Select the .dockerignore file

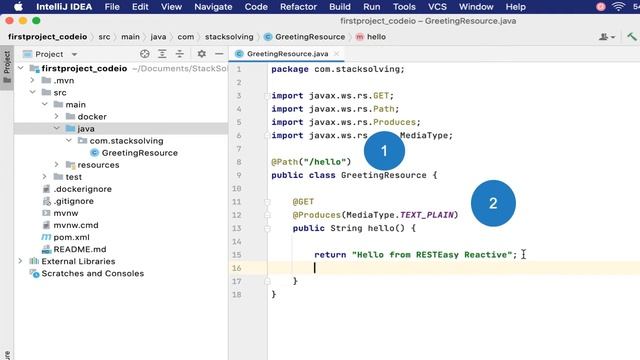click(x=82, y=189)
